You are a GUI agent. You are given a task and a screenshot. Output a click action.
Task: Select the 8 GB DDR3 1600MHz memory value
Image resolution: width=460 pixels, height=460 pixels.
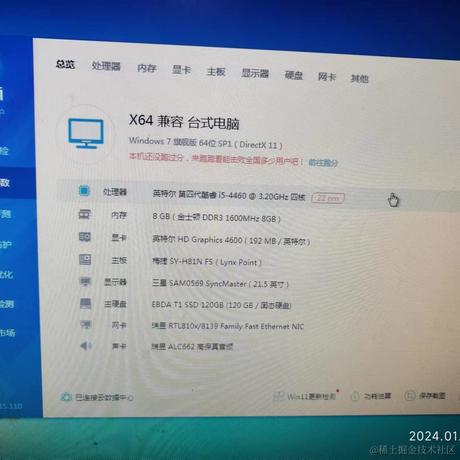pos(217,218)
